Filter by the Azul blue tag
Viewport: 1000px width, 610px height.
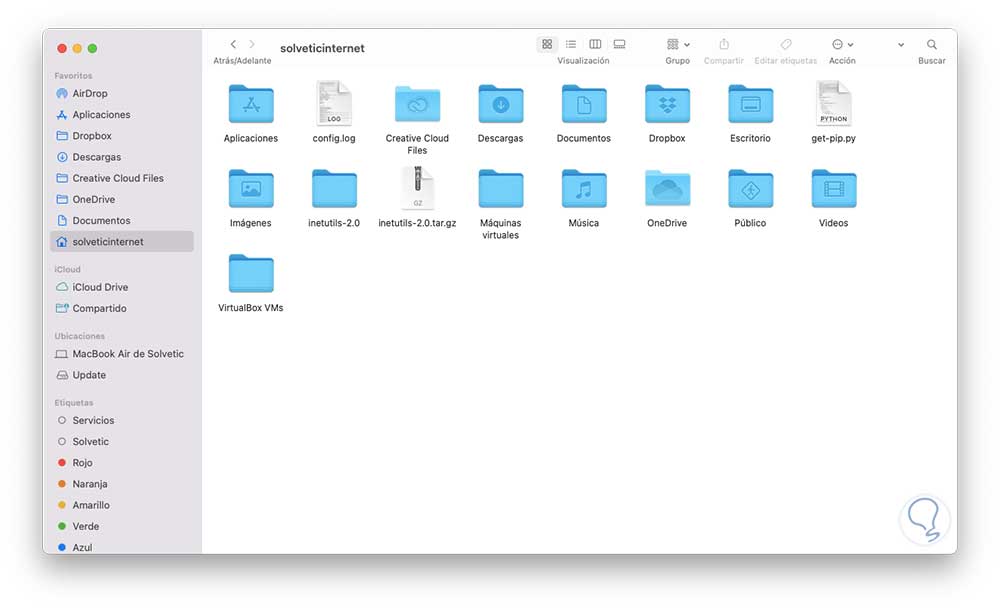click(x=122, y=547)
